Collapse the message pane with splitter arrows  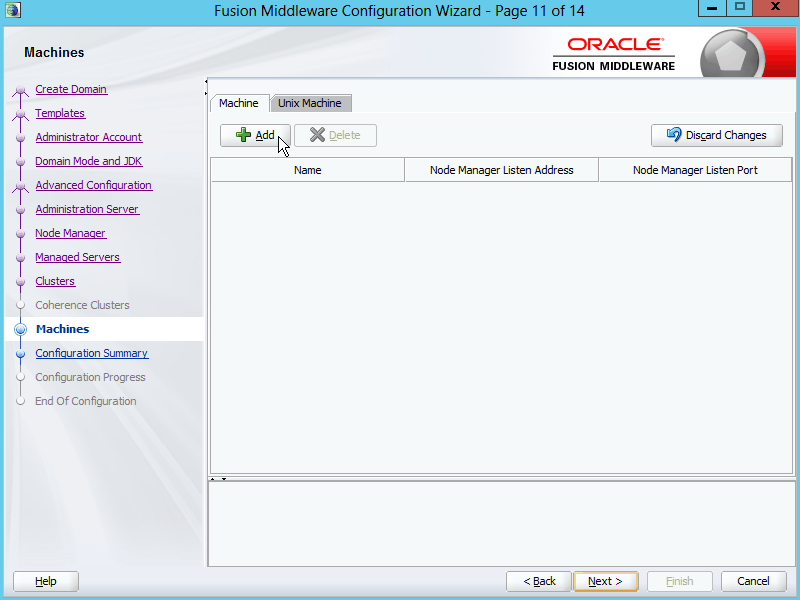(225, 479)
